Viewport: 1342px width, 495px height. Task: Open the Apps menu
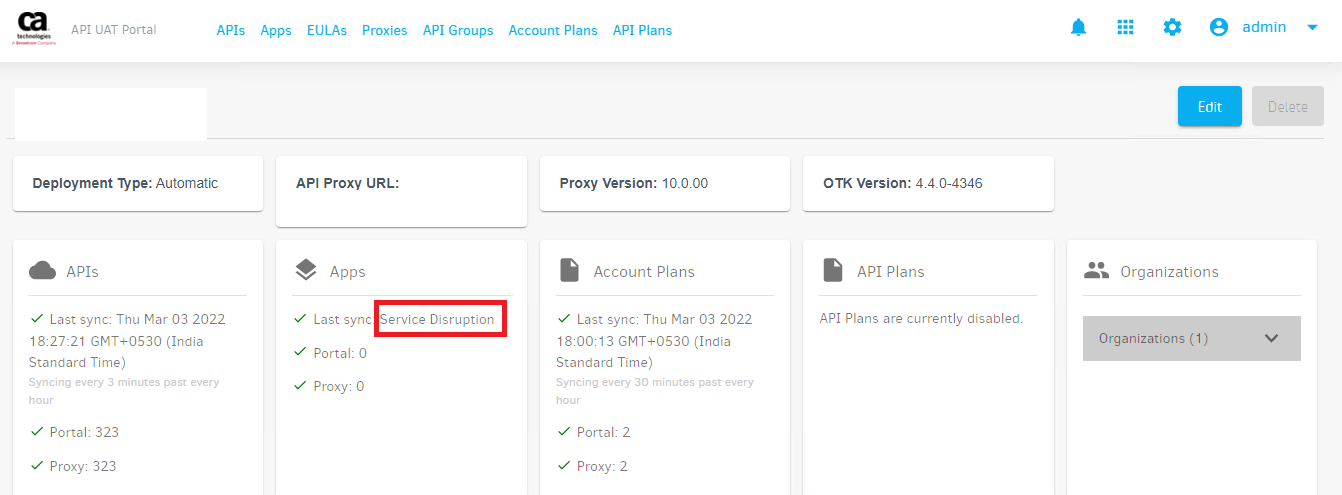tap(276, 30)
